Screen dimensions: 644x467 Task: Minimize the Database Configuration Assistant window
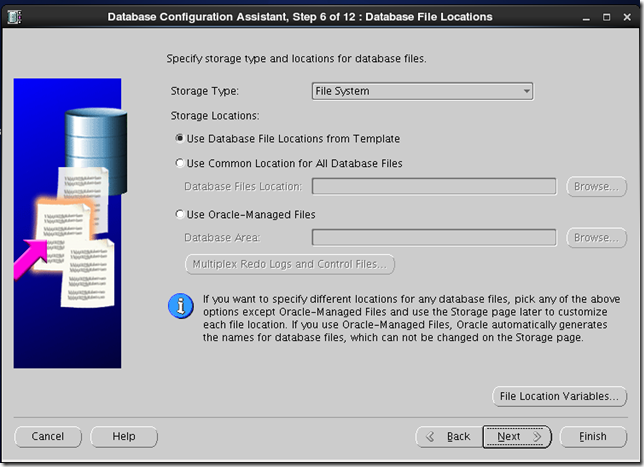point(586,17)
